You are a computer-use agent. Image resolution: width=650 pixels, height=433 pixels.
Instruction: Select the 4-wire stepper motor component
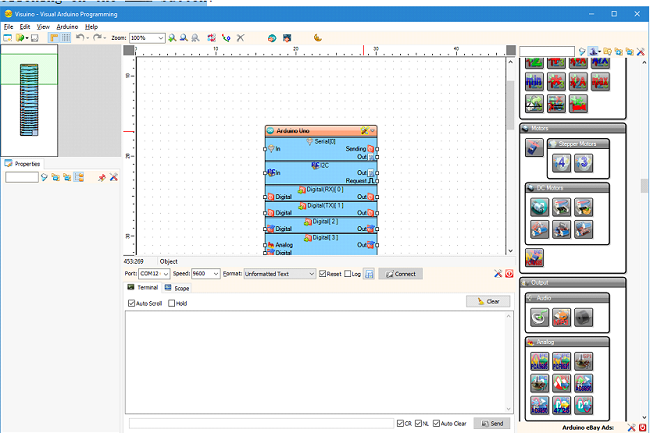pos(561,163)
